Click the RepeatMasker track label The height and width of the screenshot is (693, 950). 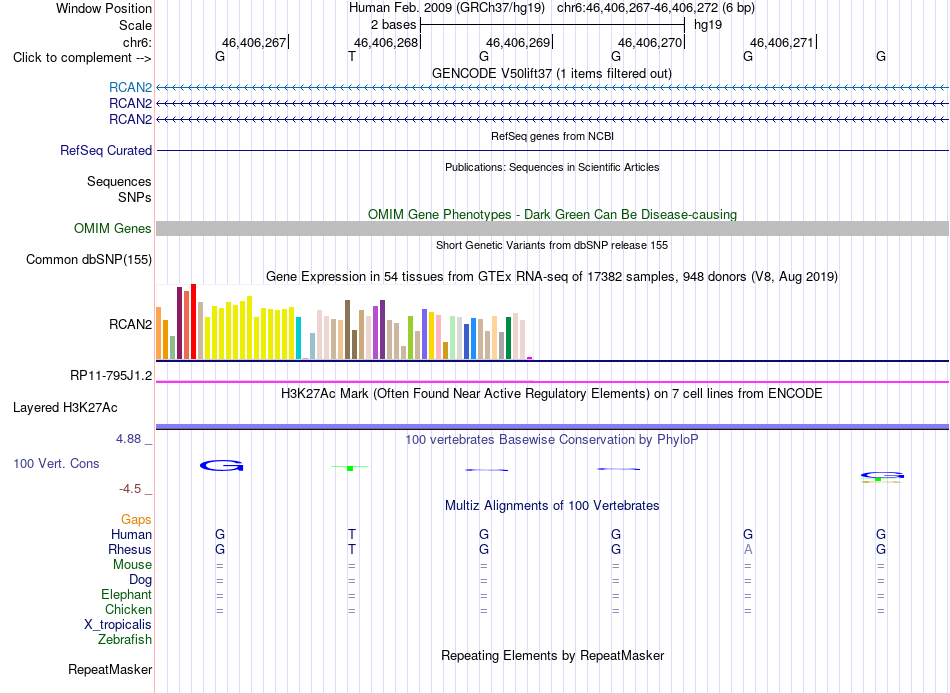[110, 669]
